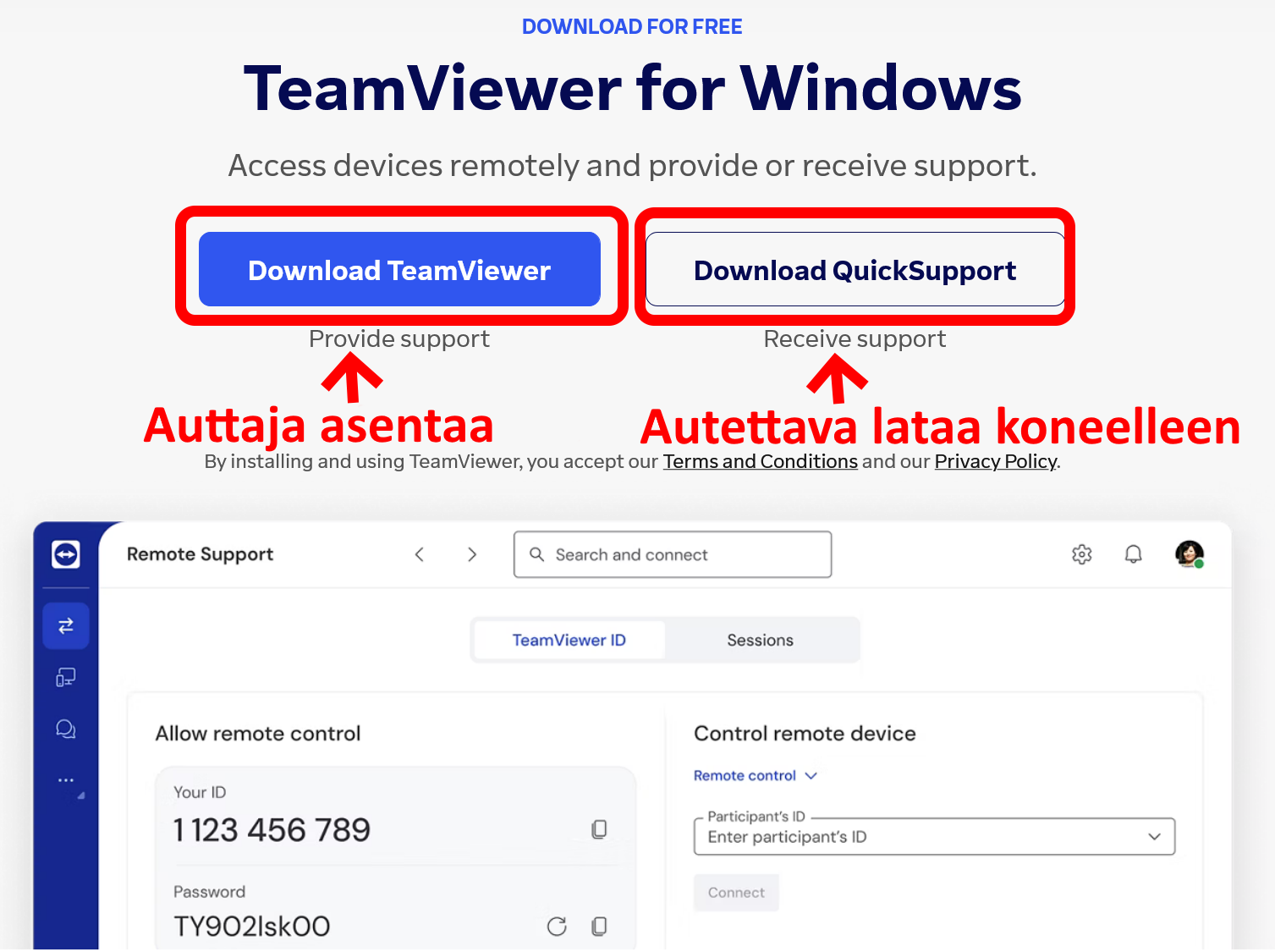
Task: Go forward with the right chevron
Action: tap(472, 554)
